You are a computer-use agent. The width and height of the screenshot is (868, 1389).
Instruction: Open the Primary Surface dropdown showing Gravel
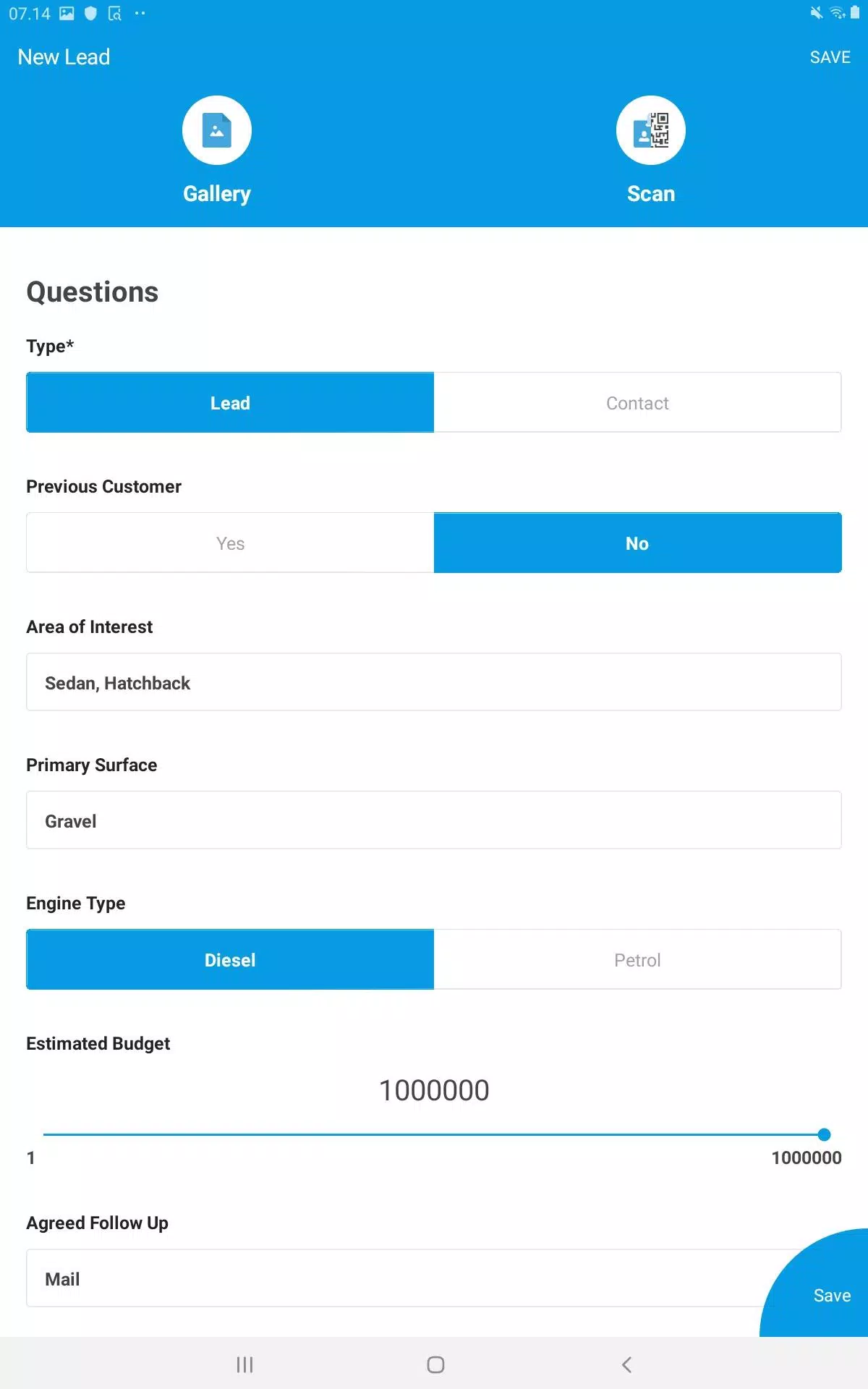point(433,820)
